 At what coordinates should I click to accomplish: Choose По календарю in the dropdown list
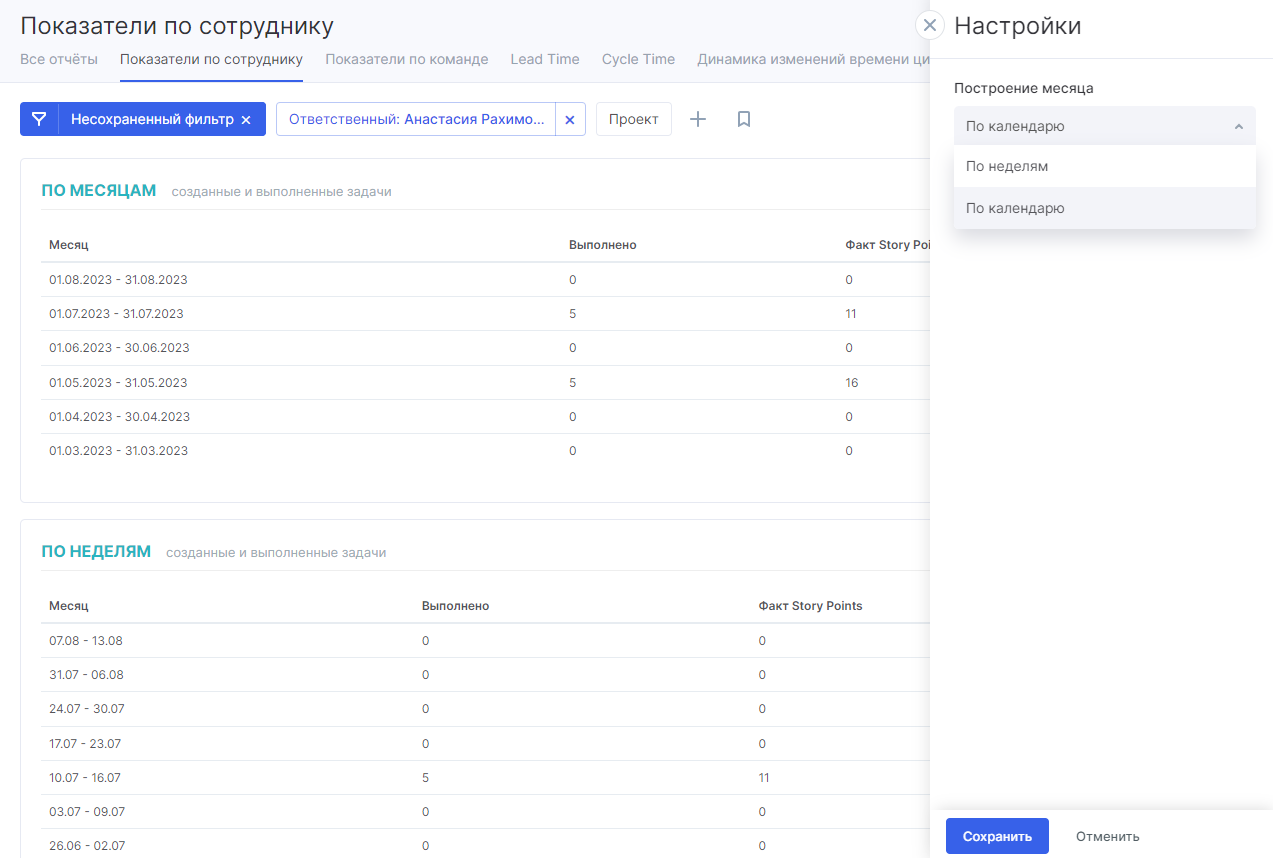(x=1105, y=208)
